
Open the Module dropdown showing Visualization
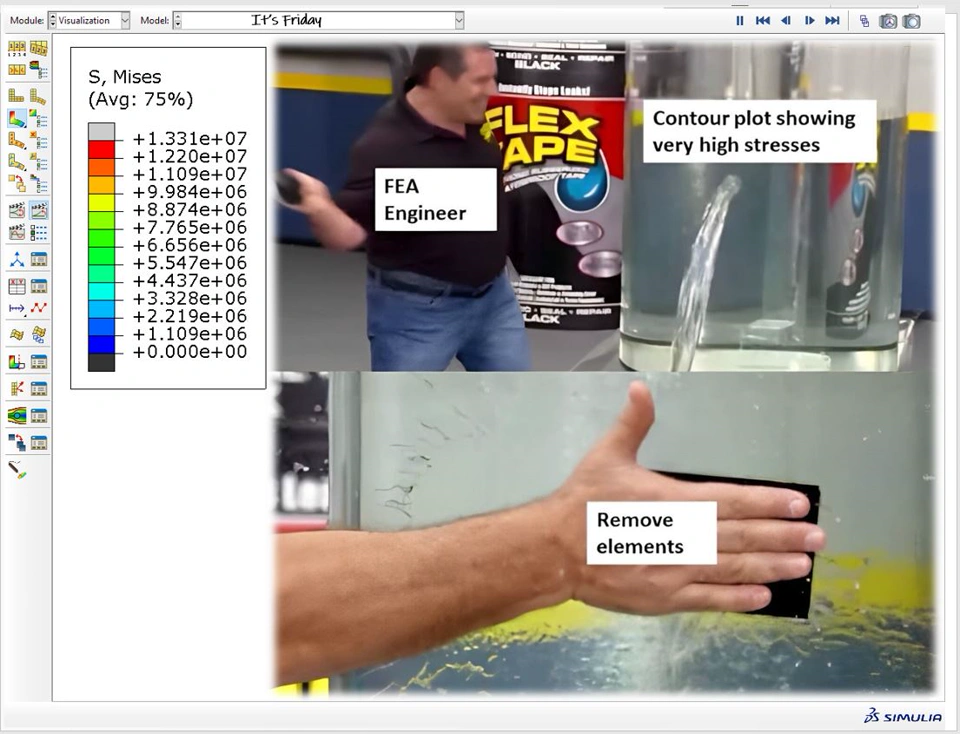pyautogui.click(x=125, y=20)
